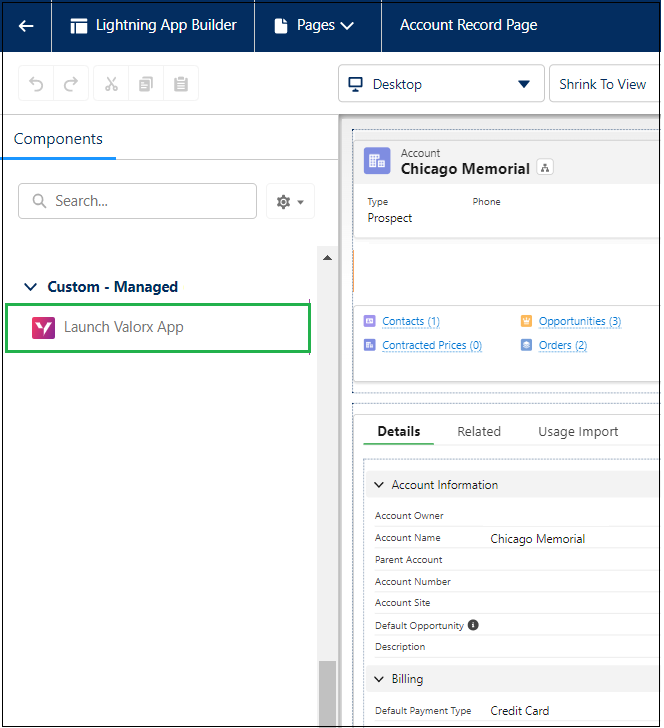Select the Components tab
Viewport: 664px width, 728px height.
[58, 139]
